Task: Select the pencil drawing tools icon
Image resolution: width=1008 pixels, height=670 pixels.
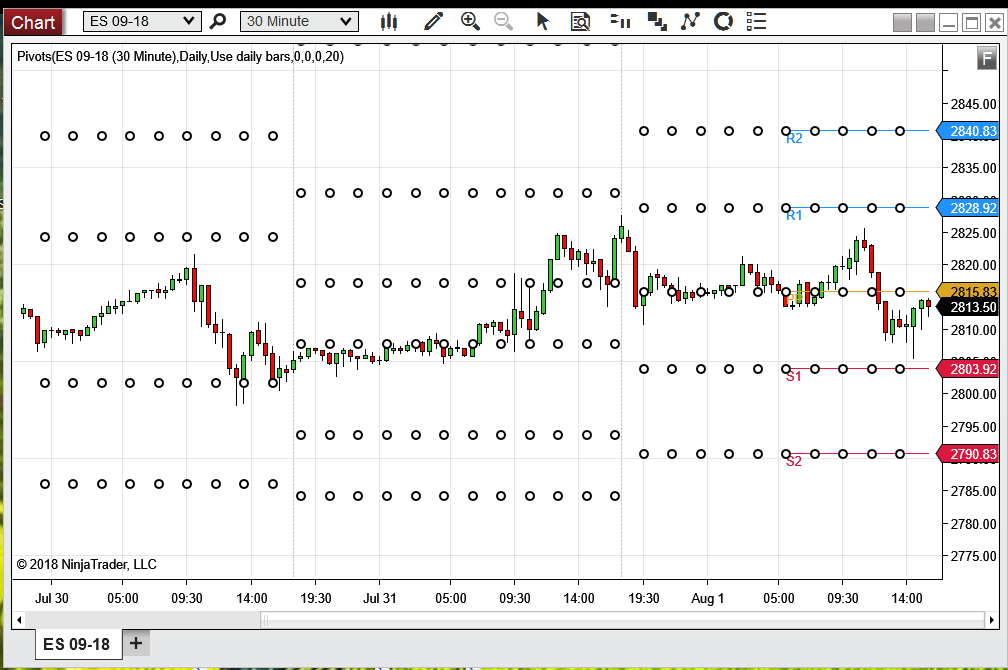Action: 433,22
